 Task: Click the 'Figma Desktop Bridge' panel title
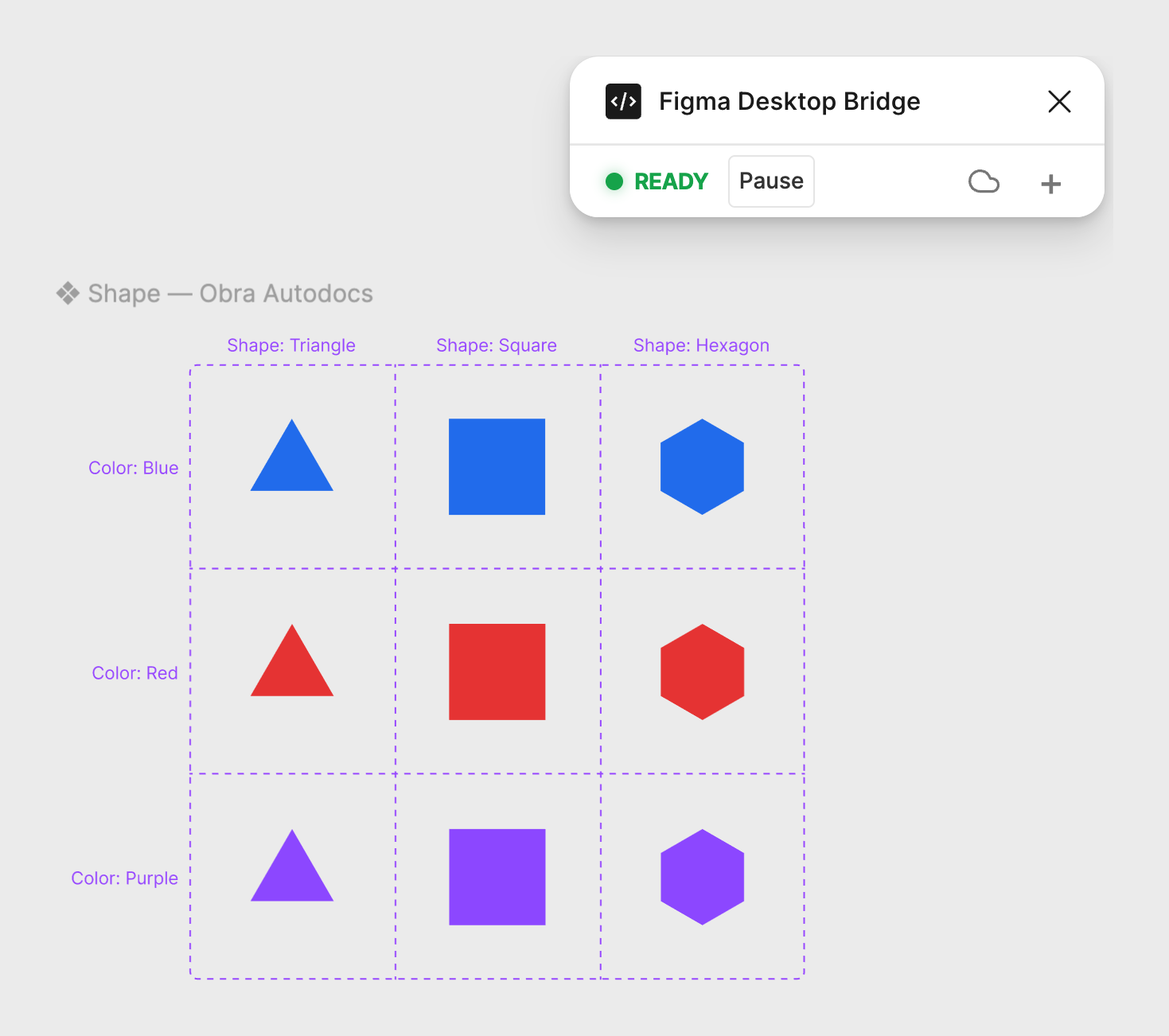click(789, 101)
